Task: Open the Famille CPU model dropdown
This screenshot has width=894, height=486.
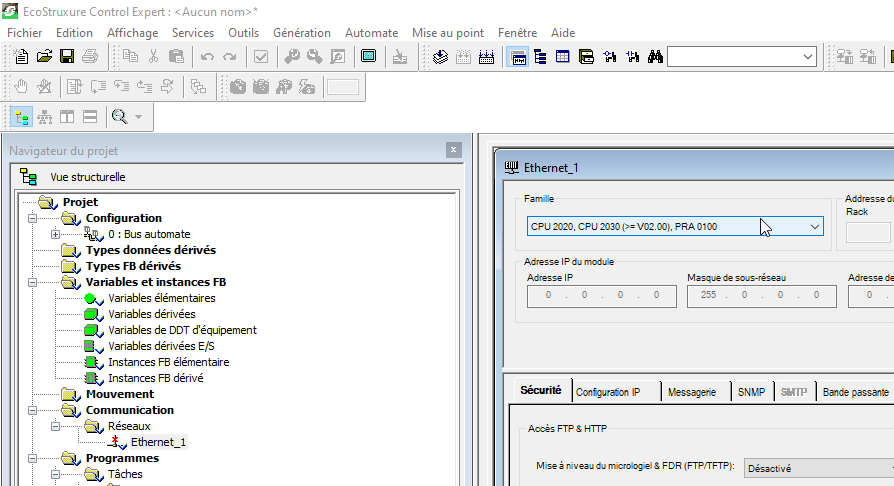Action: point(814,227)
